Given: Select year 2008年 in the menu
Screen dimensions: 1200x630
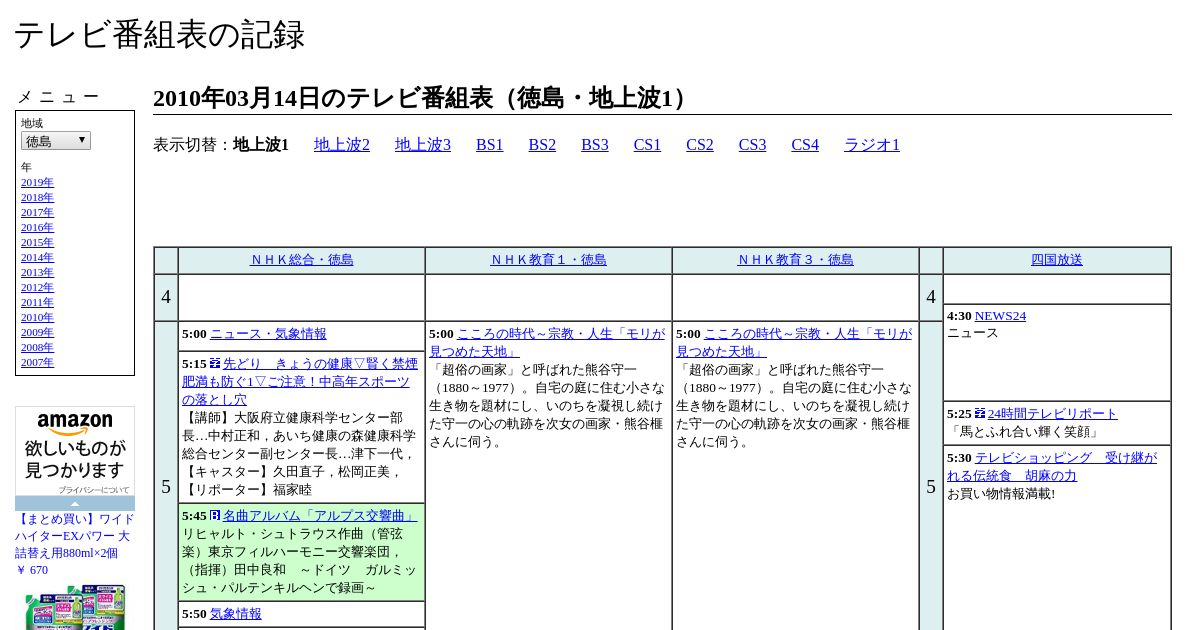Looking at the screenshot, I should [x=37, y=348].
